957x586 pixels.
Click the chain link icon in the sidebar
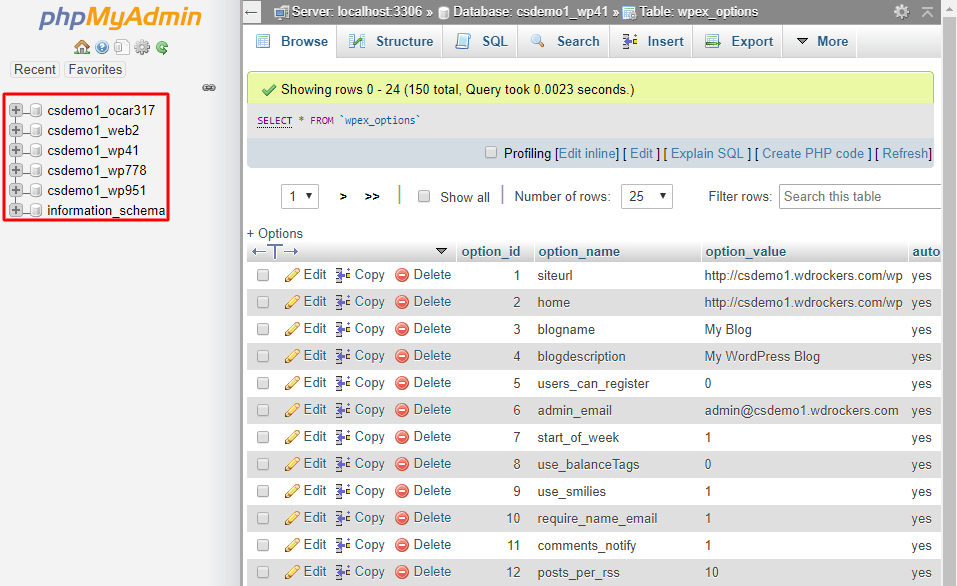(209, 88)
